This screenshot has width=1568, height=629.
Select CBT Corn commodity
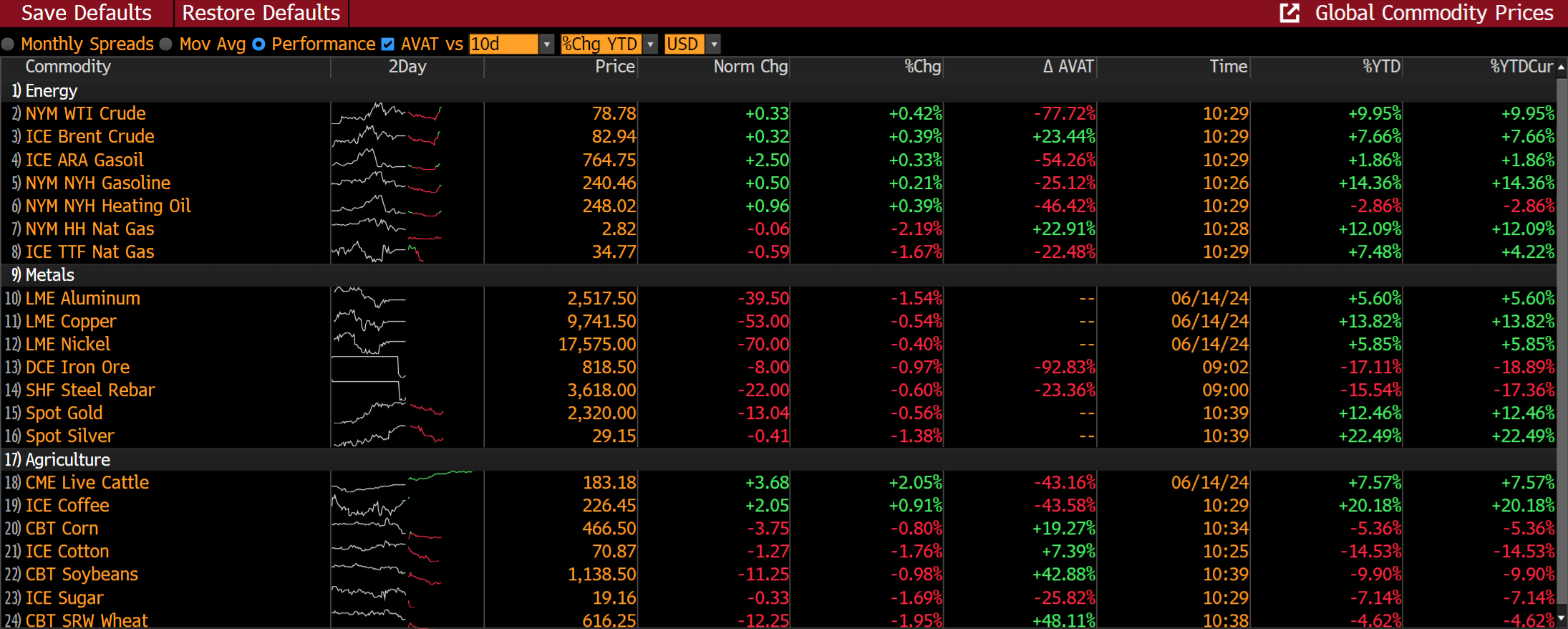[62, 528]
